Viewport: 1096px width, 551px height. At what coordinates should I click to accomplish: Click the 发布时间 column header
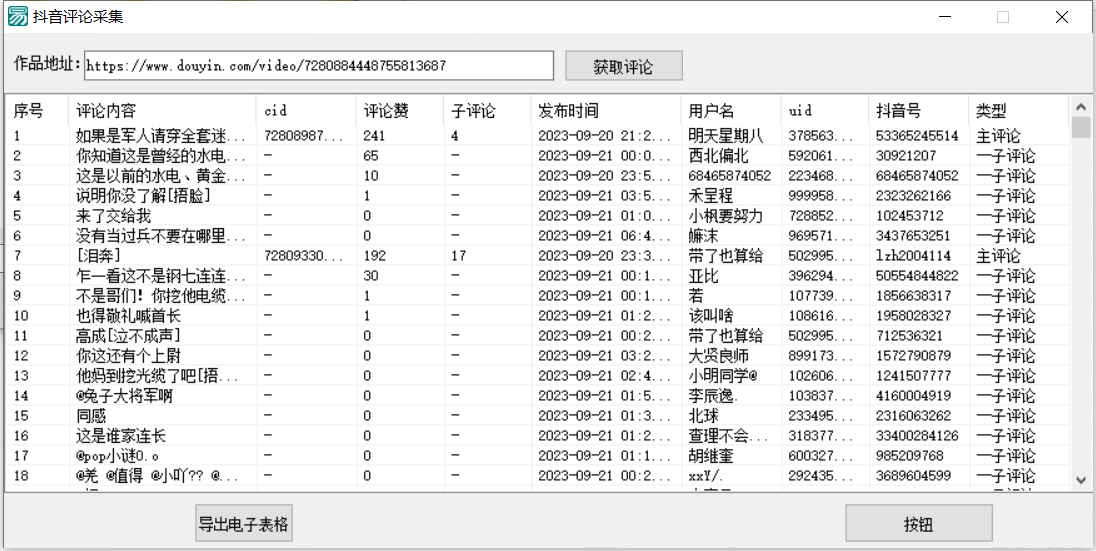tap(605, 110)
